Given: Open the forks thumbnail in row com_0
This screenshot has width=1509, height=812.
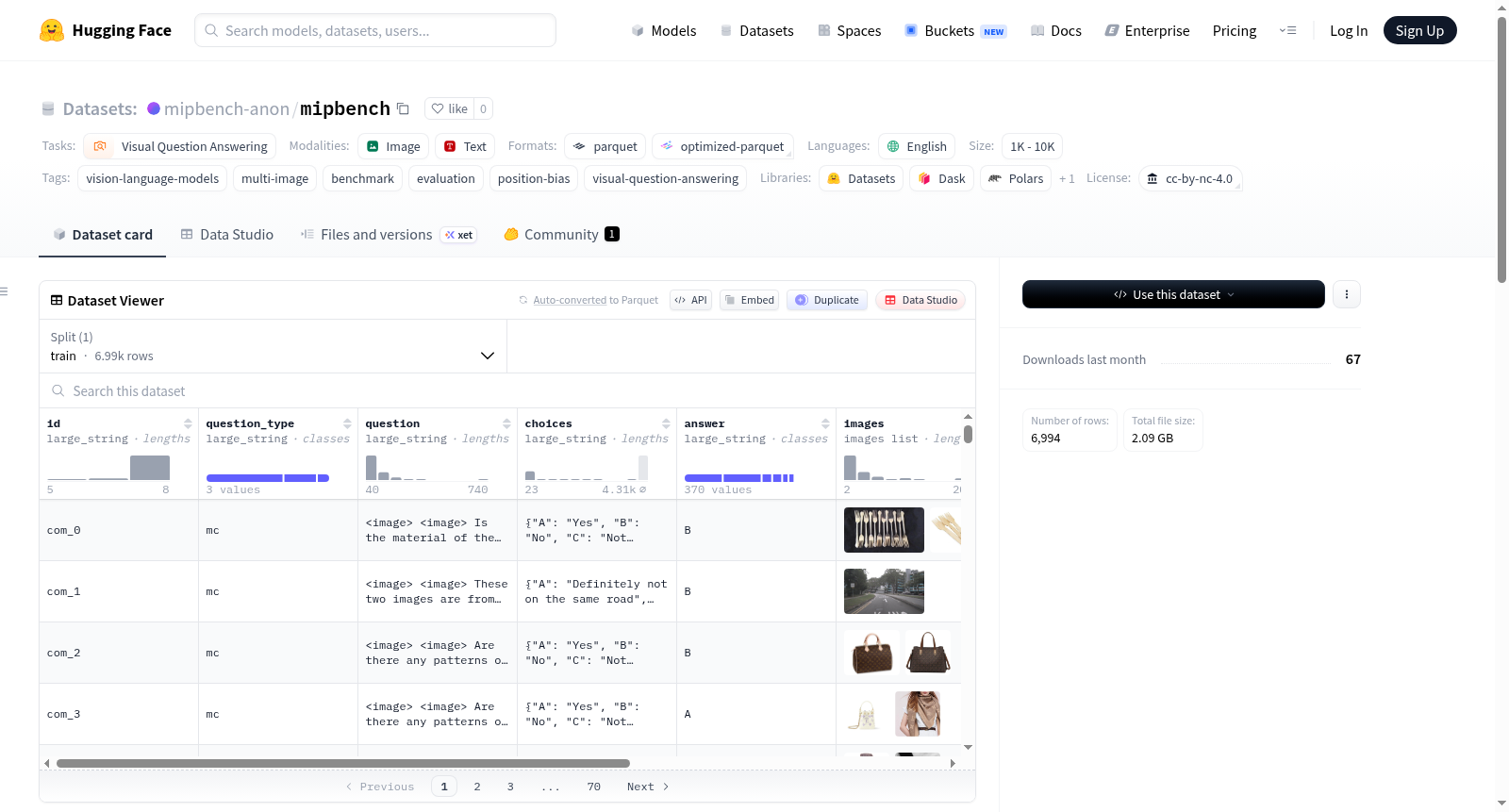Looking at the screenshot, I should click(884, 530).
